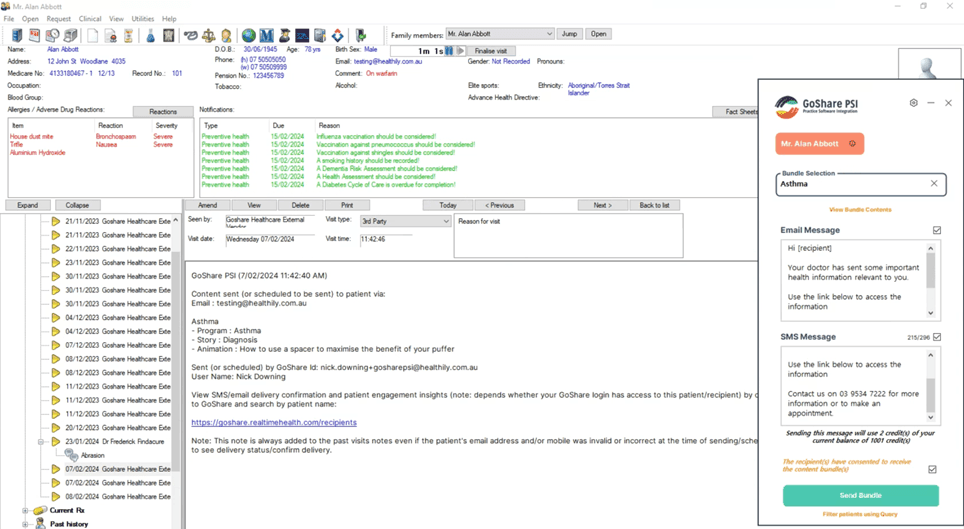Click the globe toolbar icon
Viewport: 964px width, 529px height.
248,35
